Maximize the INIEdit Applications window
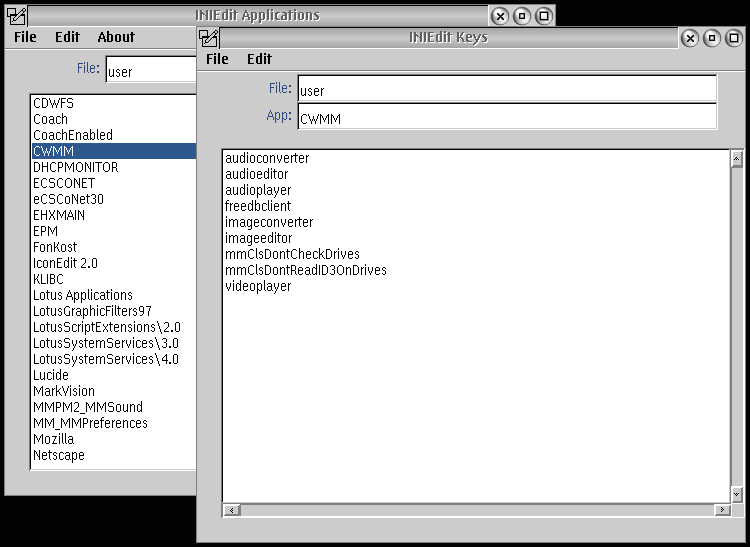Viewport: 750px width, 547px height. point(544,17)
